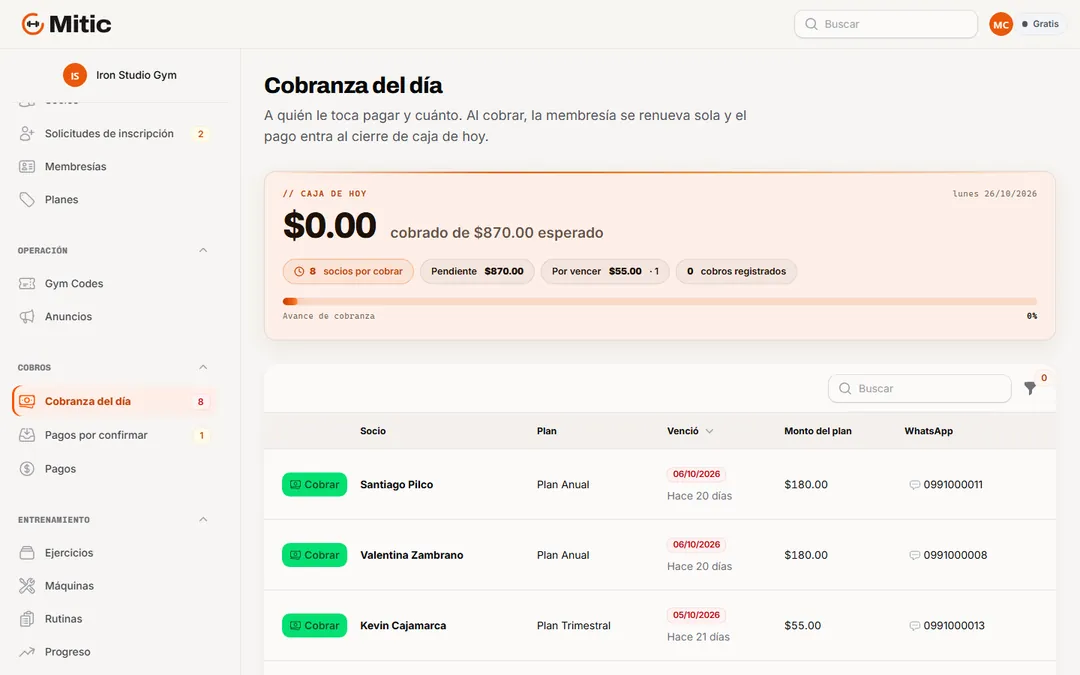This screenshot has height=675, width=1080.
Task: Click the Por vencer $55.00 chip
Action: [x=605, y=271]
